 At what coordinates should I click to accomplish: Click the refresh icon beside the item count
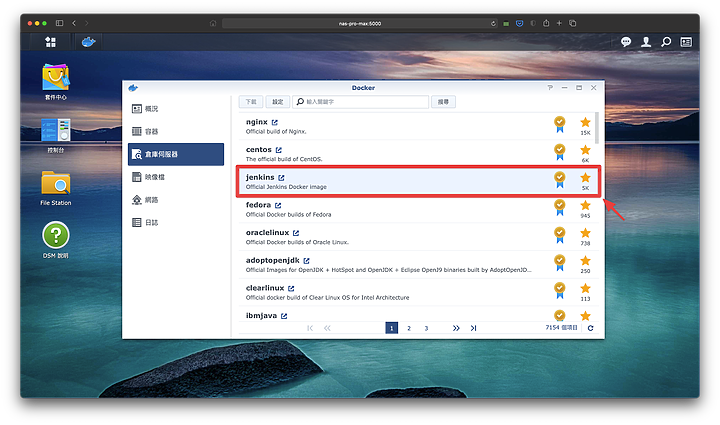point(591,328)
